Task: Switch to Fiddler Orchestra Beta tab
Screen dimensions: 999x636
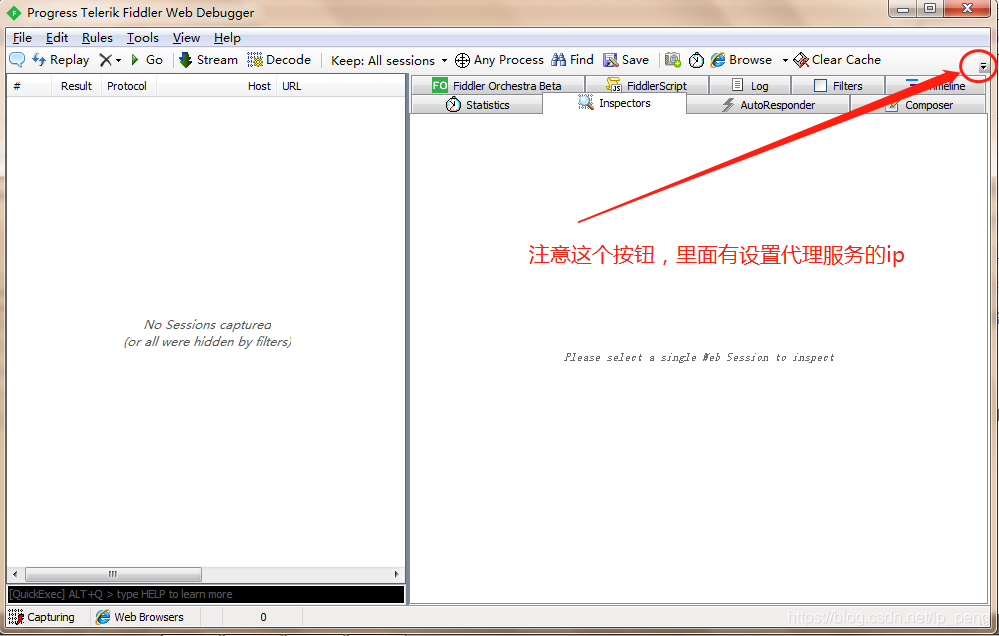Action: (498, 85)
